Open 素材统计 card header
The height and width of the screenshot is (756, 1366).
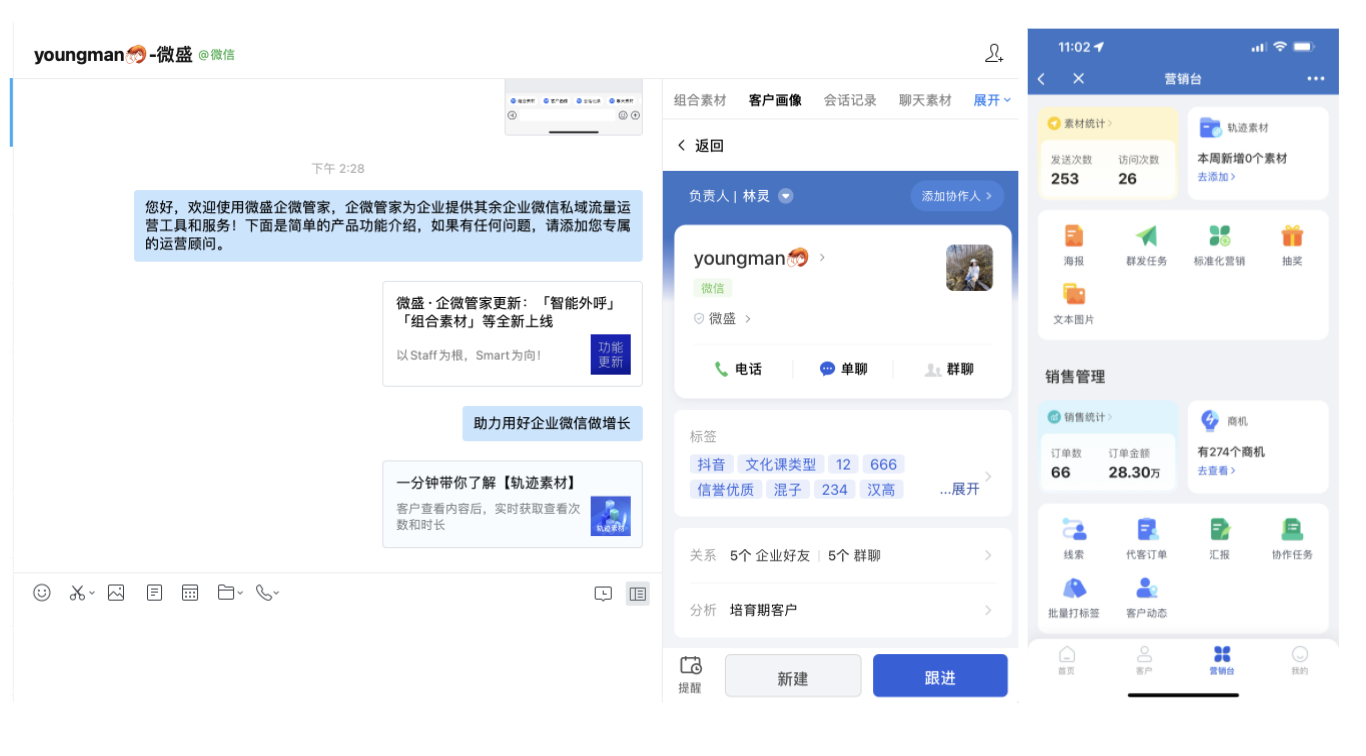pyautogui.click(x=1079, y=124)
